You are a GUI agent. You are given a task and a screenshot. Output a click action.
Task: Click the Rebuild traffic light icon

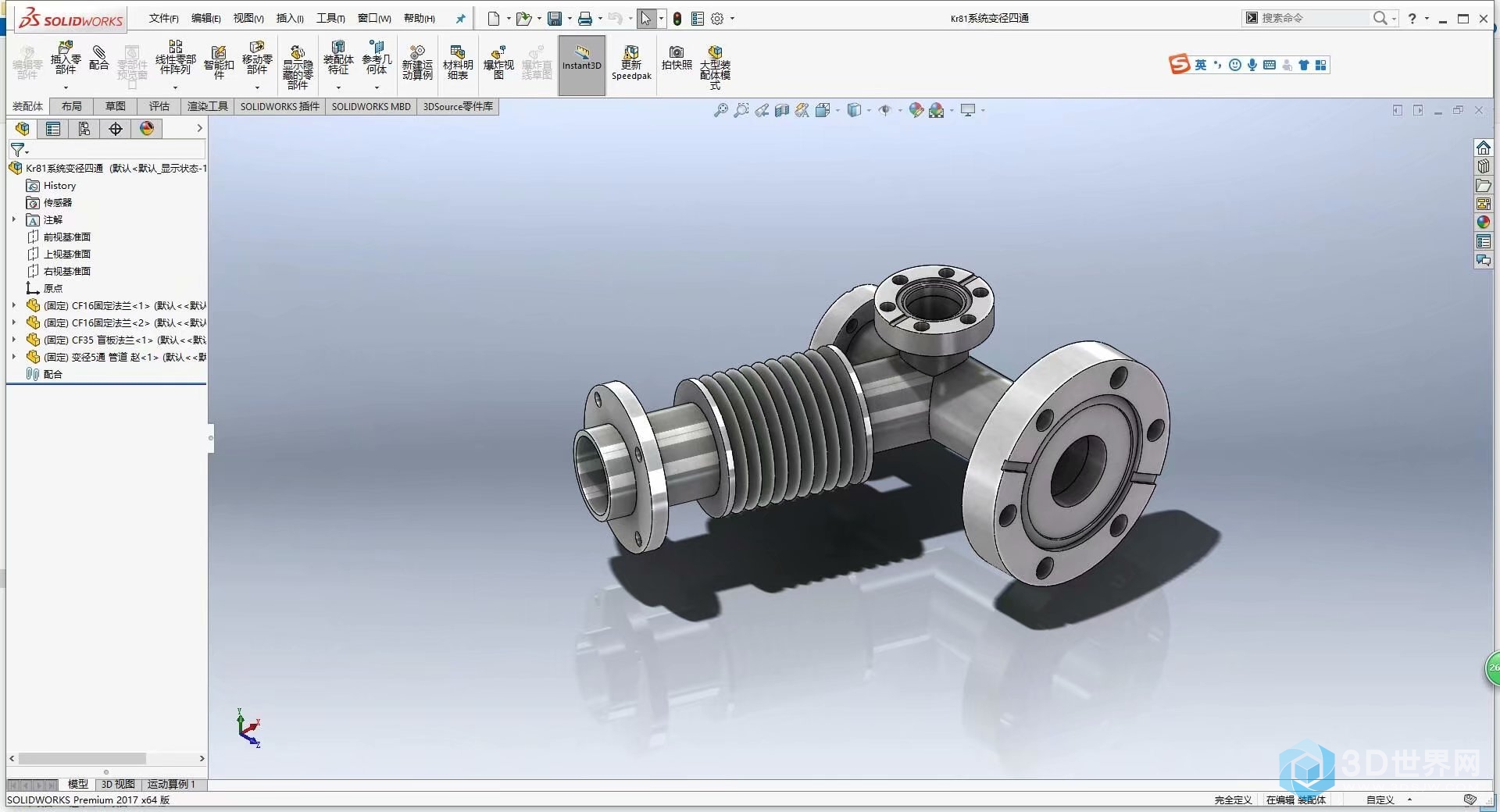(677, 18)
